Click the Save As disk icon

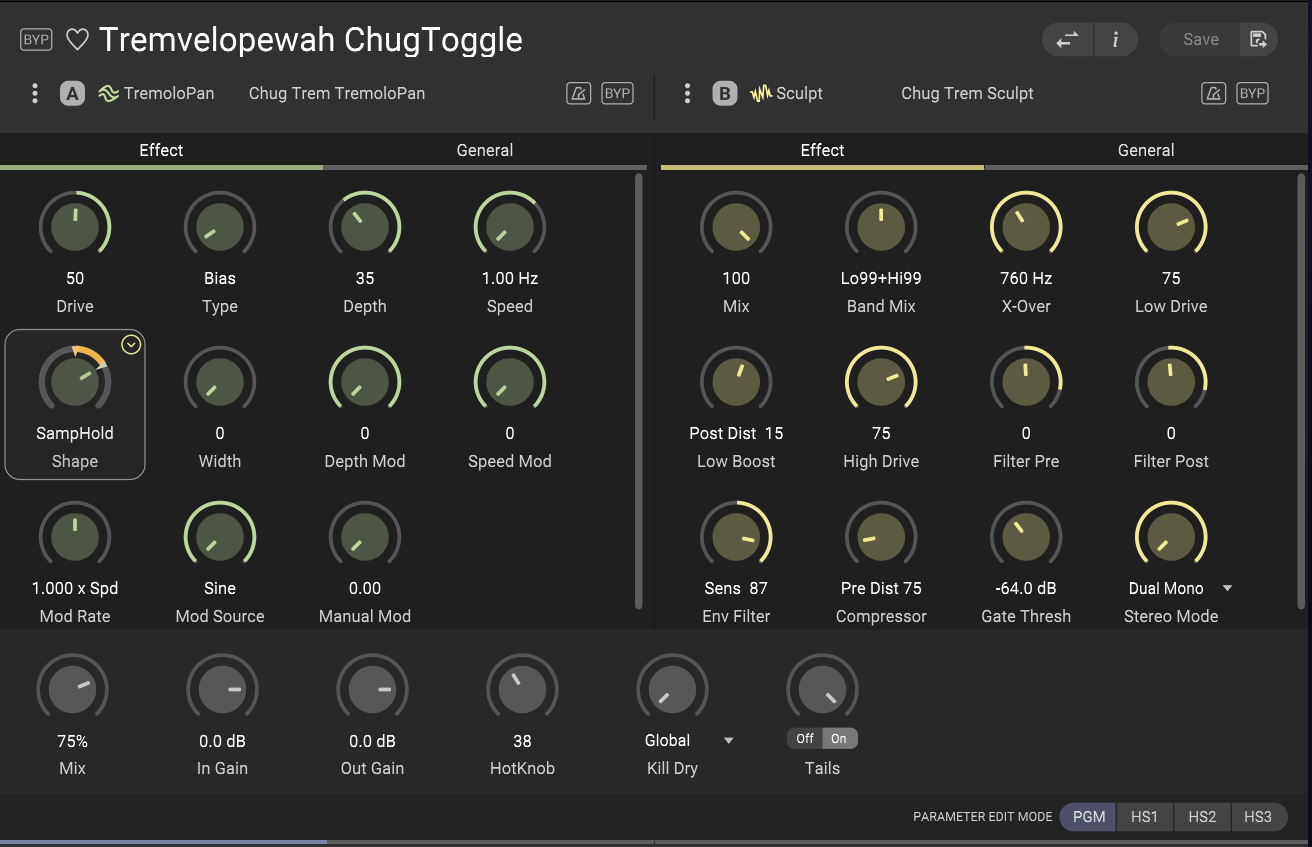tap(1258, 40)
